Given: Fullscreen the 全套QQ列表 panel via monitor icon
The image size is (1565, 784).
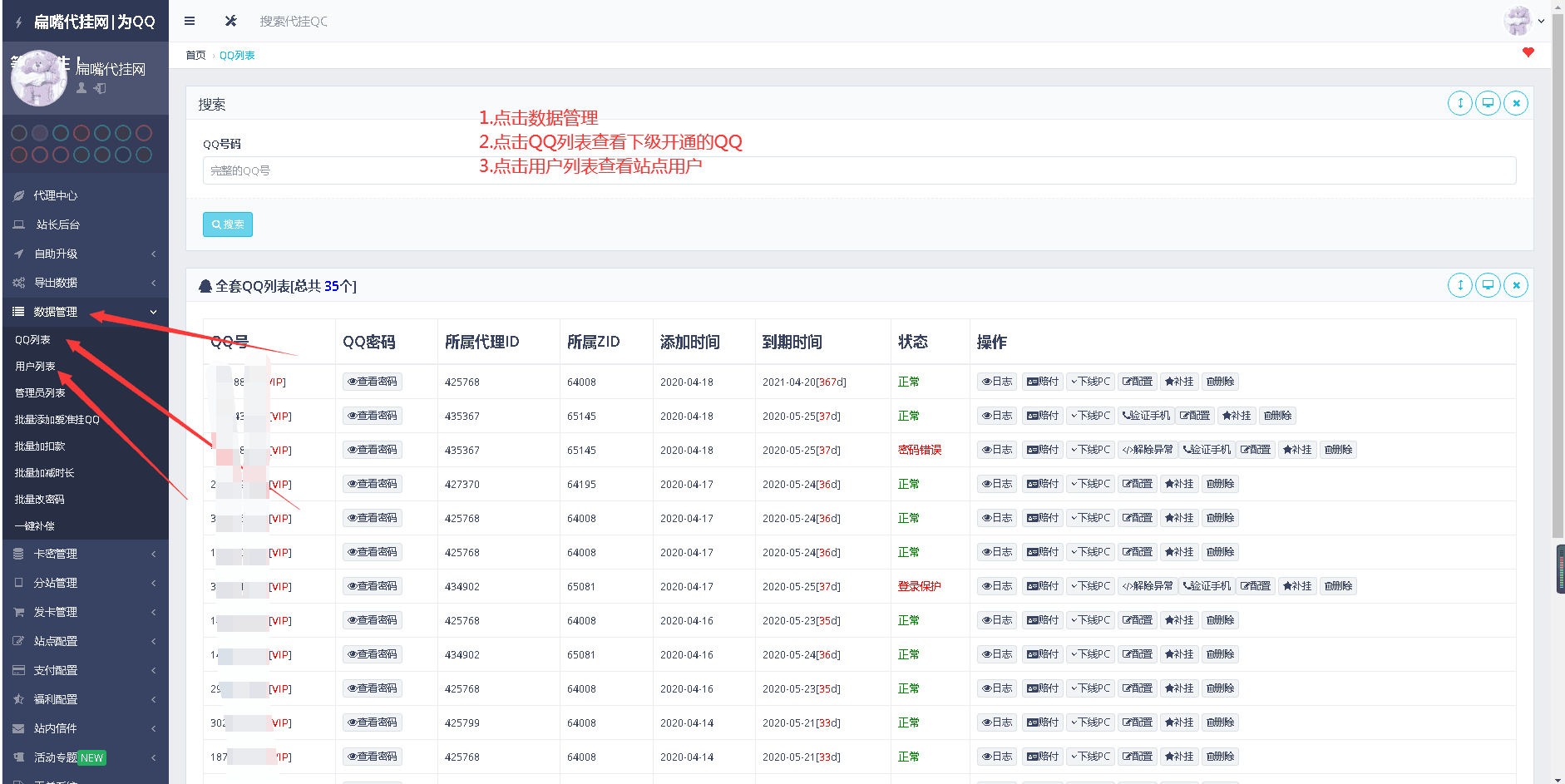Looking at the screenshot, I should click(1488, 285).
